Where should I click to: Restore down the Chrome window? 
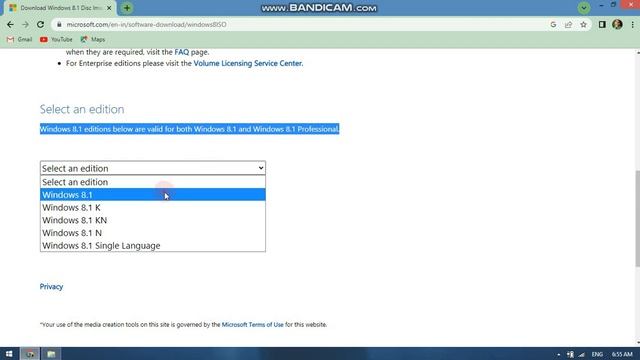pos(613,5)
